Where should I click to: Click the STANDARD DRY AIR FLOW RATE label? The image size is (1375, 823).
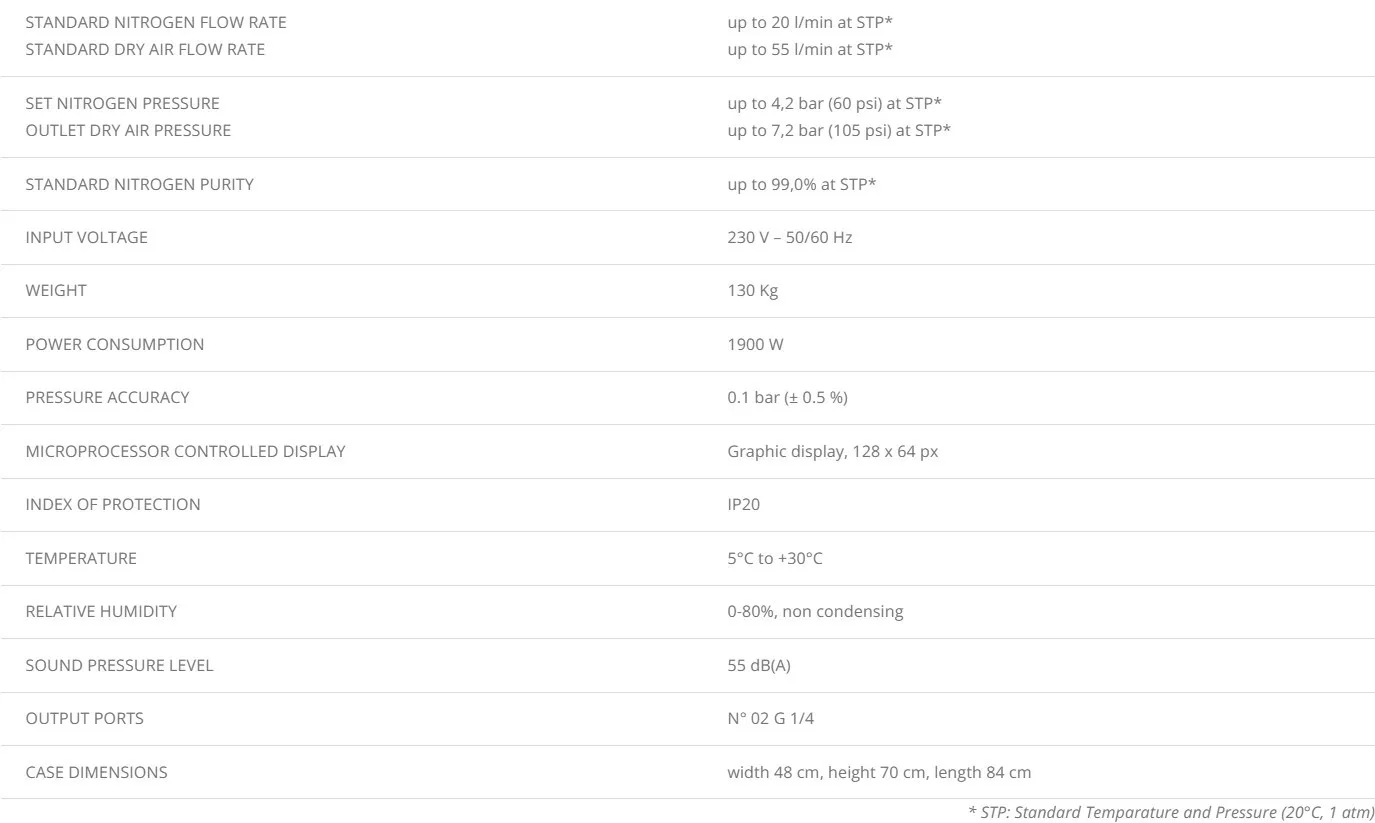(x=145, y=49)
